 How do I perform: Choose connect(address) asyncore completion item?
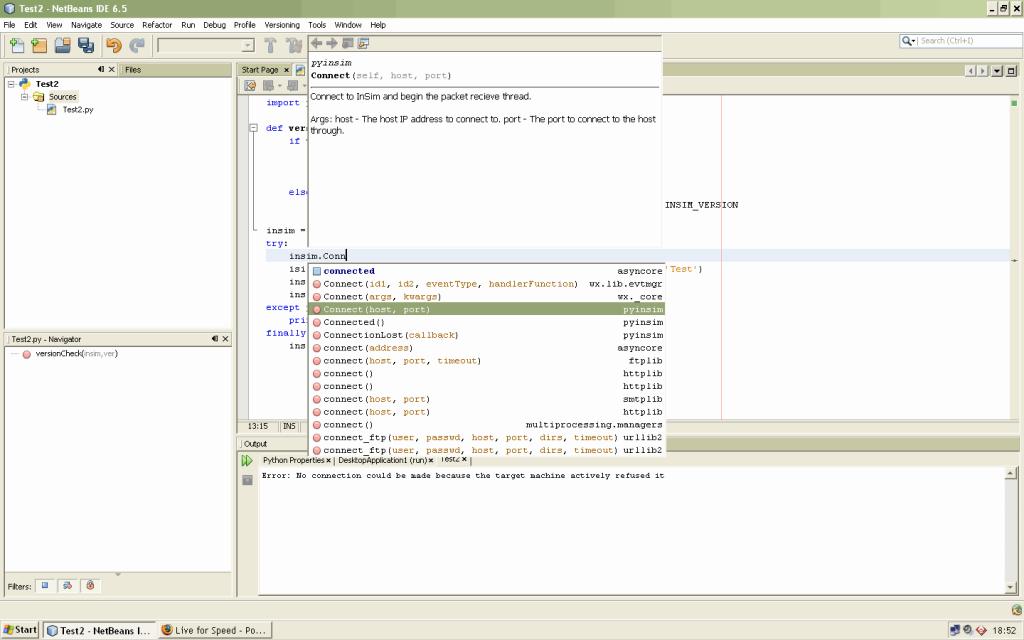point(487,348)
